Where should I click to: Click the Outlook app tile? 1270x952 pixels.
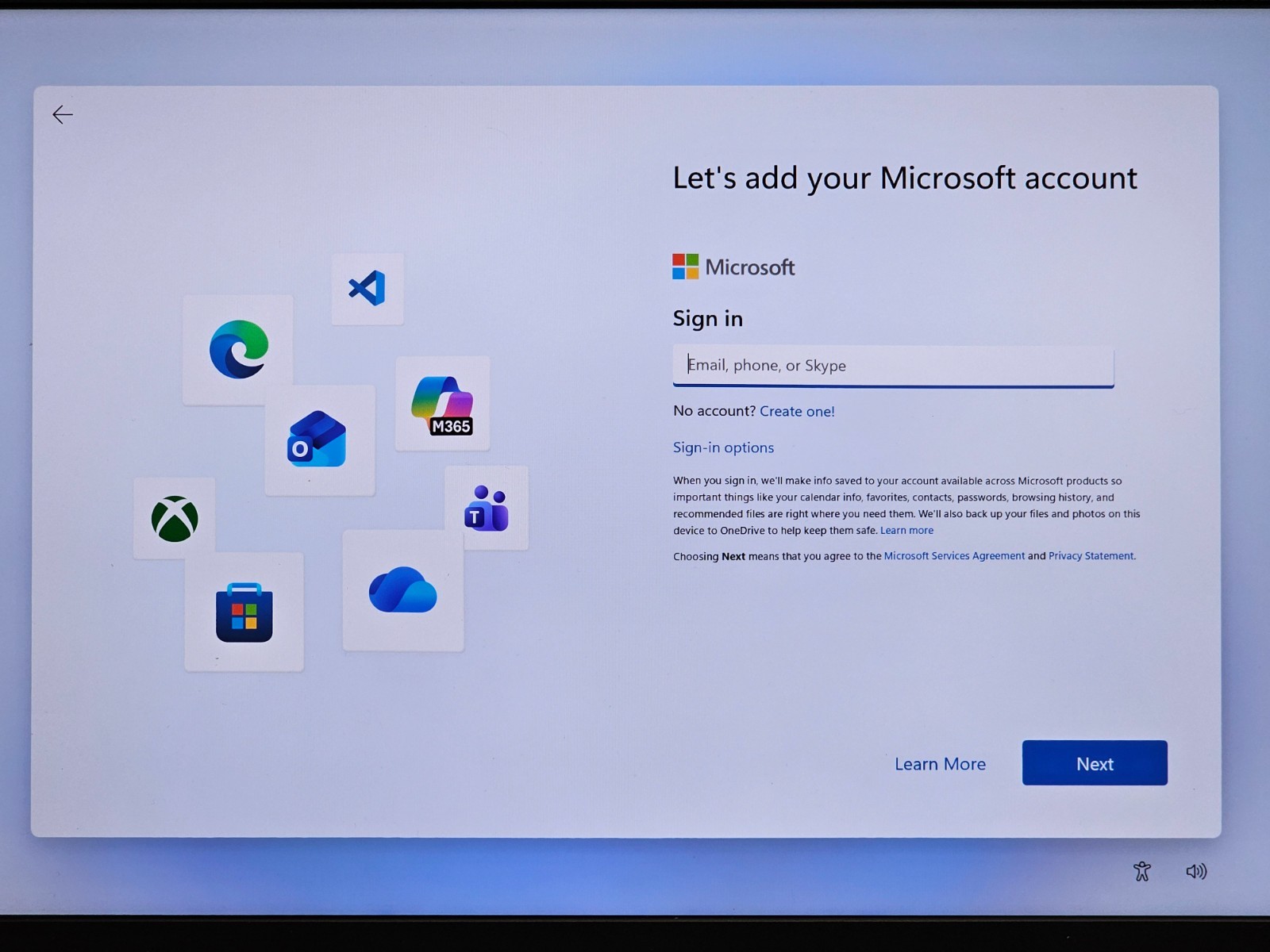[x=319, y=440]
